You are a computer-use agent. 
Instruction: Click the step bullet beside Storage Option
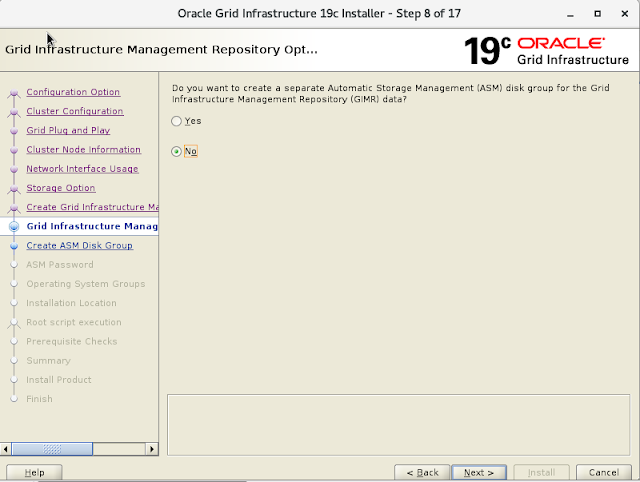coord(14,189)
